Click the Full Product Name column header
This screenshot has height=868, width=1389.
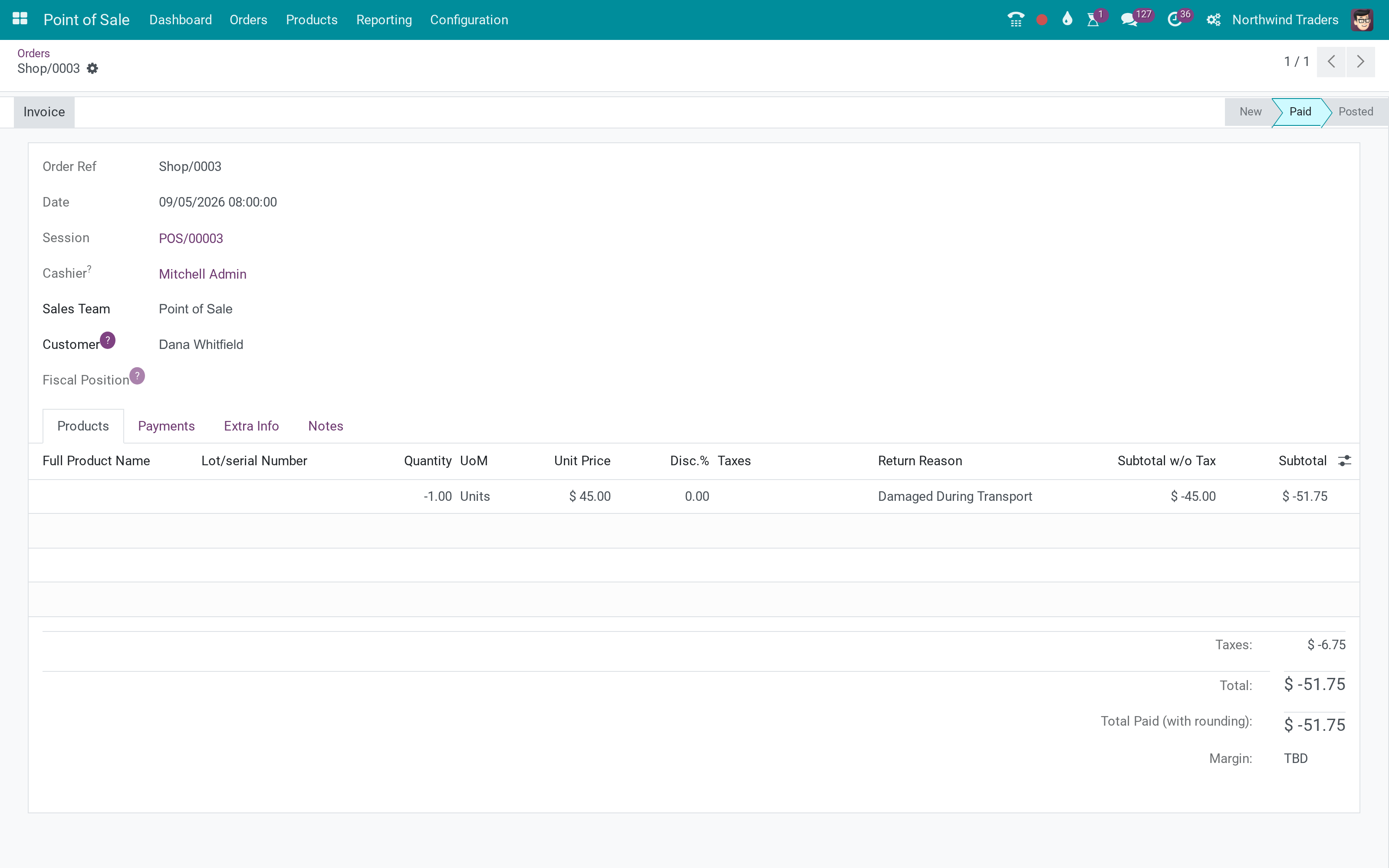click(96, 460)
